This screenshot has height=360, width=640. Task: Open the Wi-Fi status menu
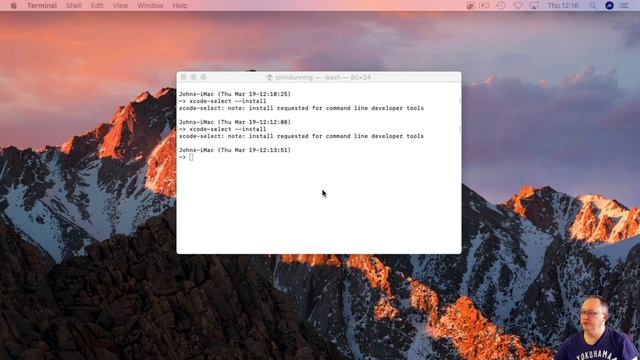[518, 6]
